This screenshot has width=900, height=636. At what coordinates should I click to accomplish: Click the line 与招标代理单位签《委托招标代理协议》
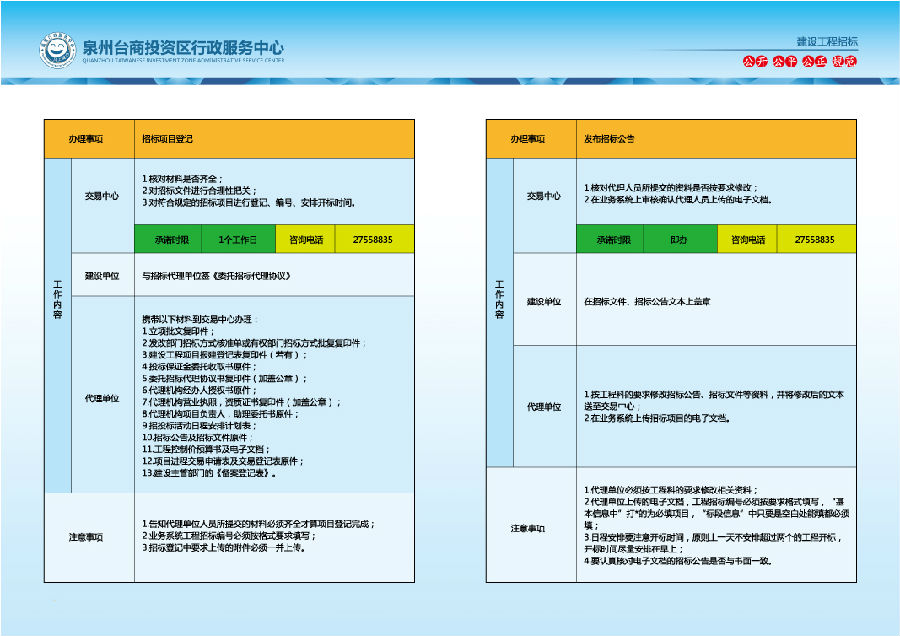[216, 276]
